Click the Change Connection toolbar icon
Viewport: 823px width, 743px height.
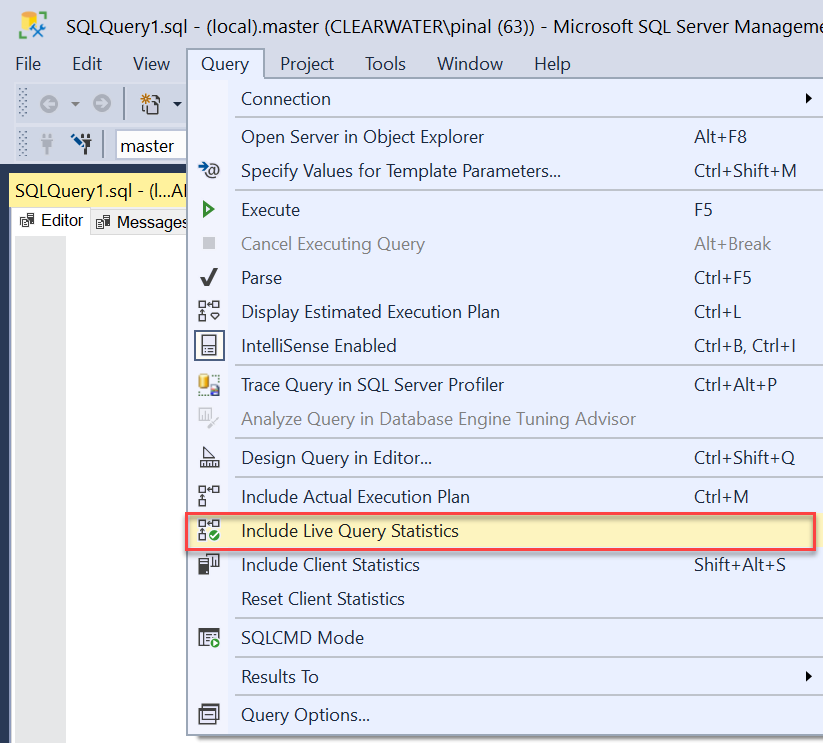(81, 143)
